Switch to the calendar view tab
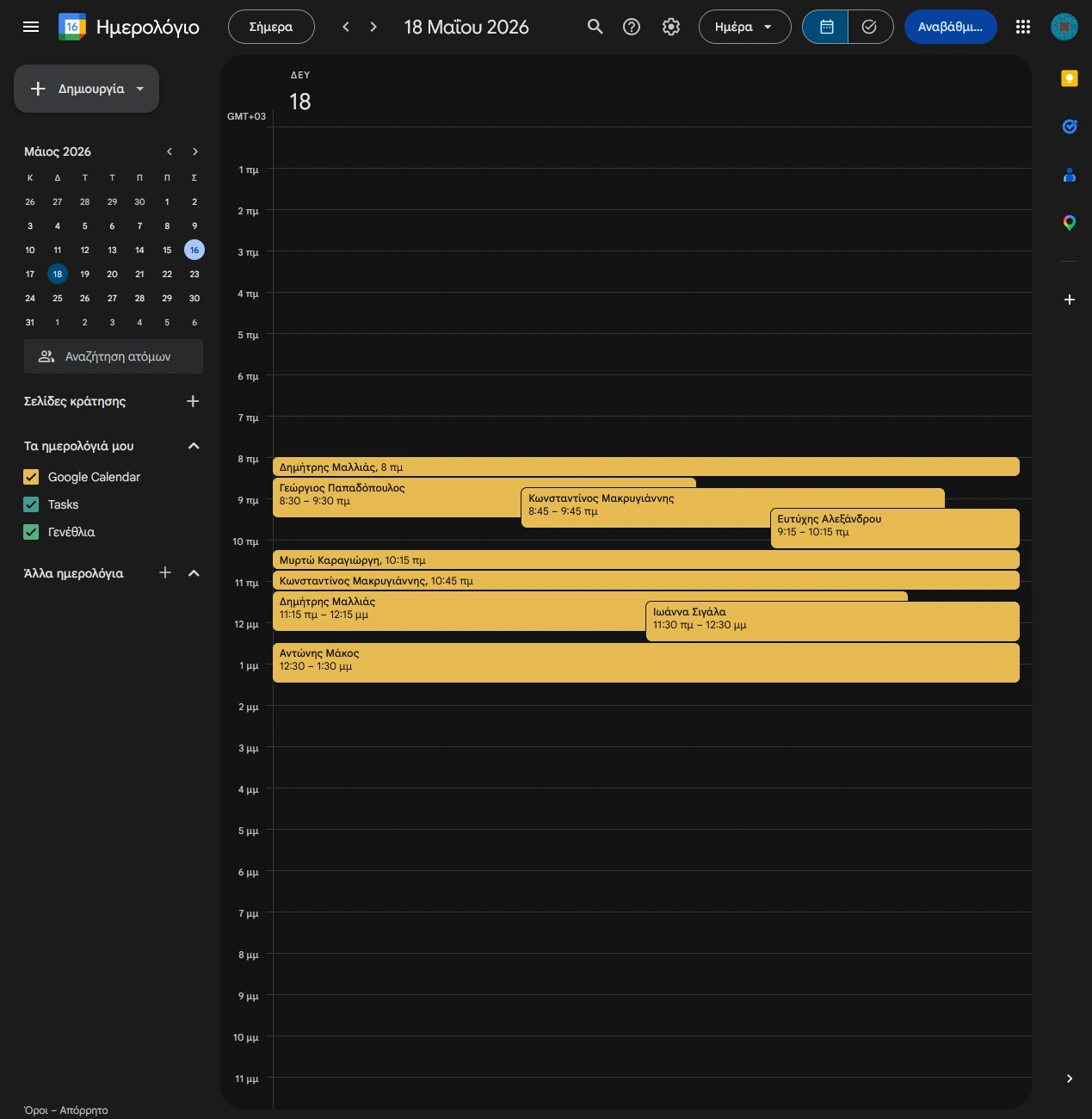Viewport: 1092px width, 1119px height. pyautogui.click(x=825, y=27)
